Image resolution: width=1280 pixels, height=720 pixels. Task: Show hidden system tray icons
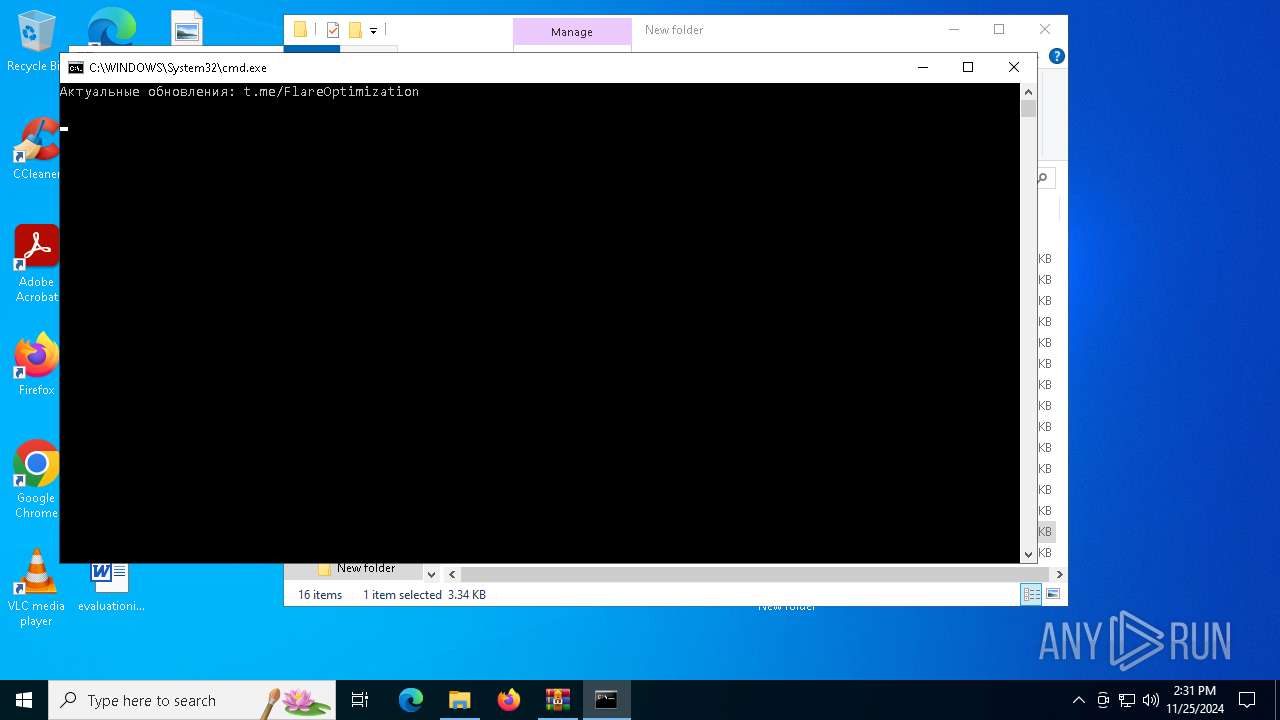coord(1078,700)
